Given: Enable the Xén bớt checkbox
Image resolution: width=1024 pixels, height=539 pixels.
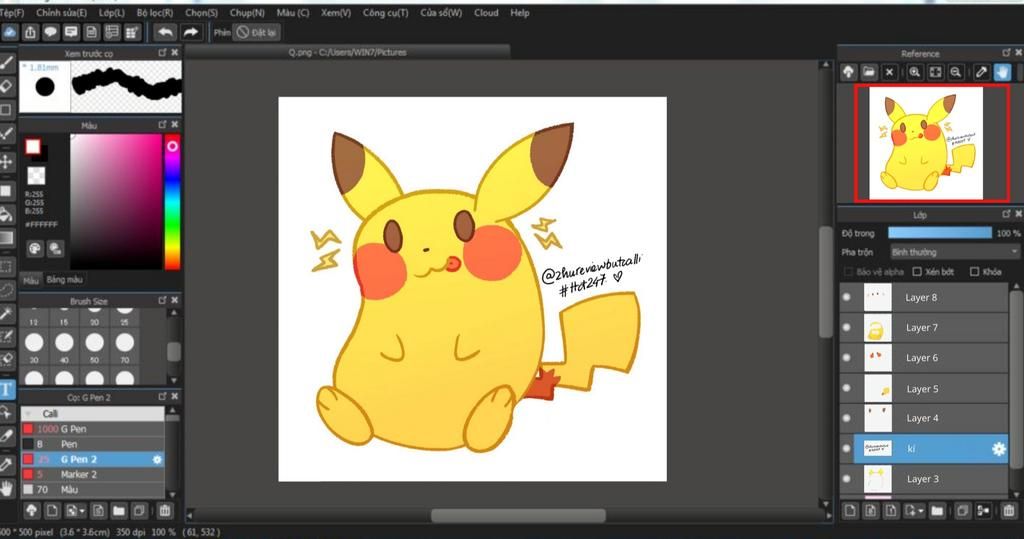Looking at the screenshot, I should click(917, 272).
